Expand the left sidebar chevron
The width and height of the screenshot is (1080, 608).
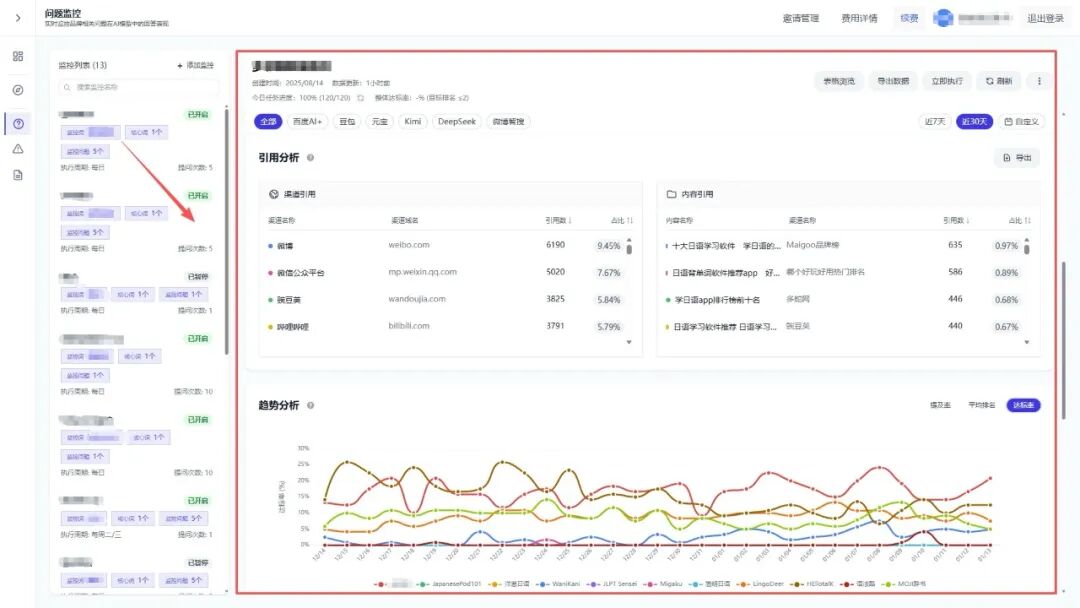tap(18, 18)
